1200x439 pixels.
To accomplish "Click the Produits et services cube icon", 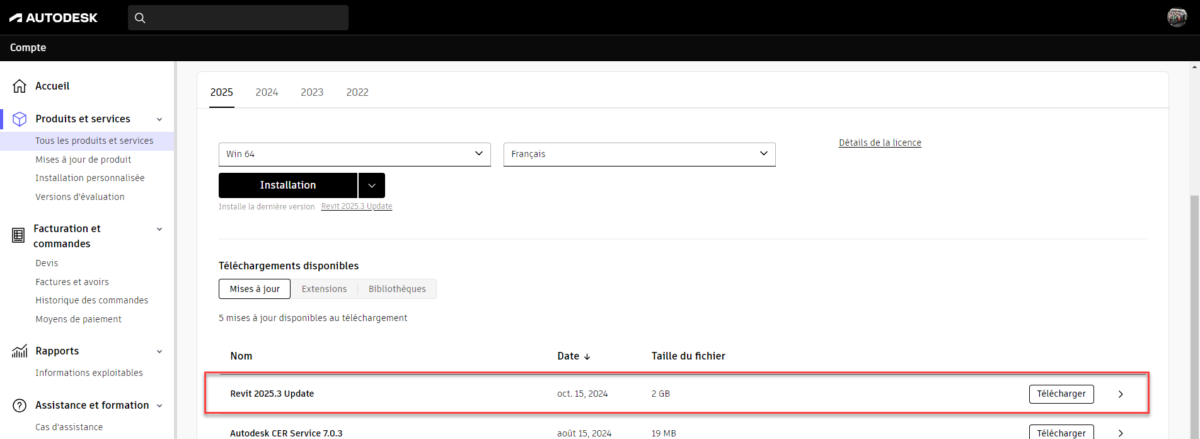I will click(x=18, y=119).
